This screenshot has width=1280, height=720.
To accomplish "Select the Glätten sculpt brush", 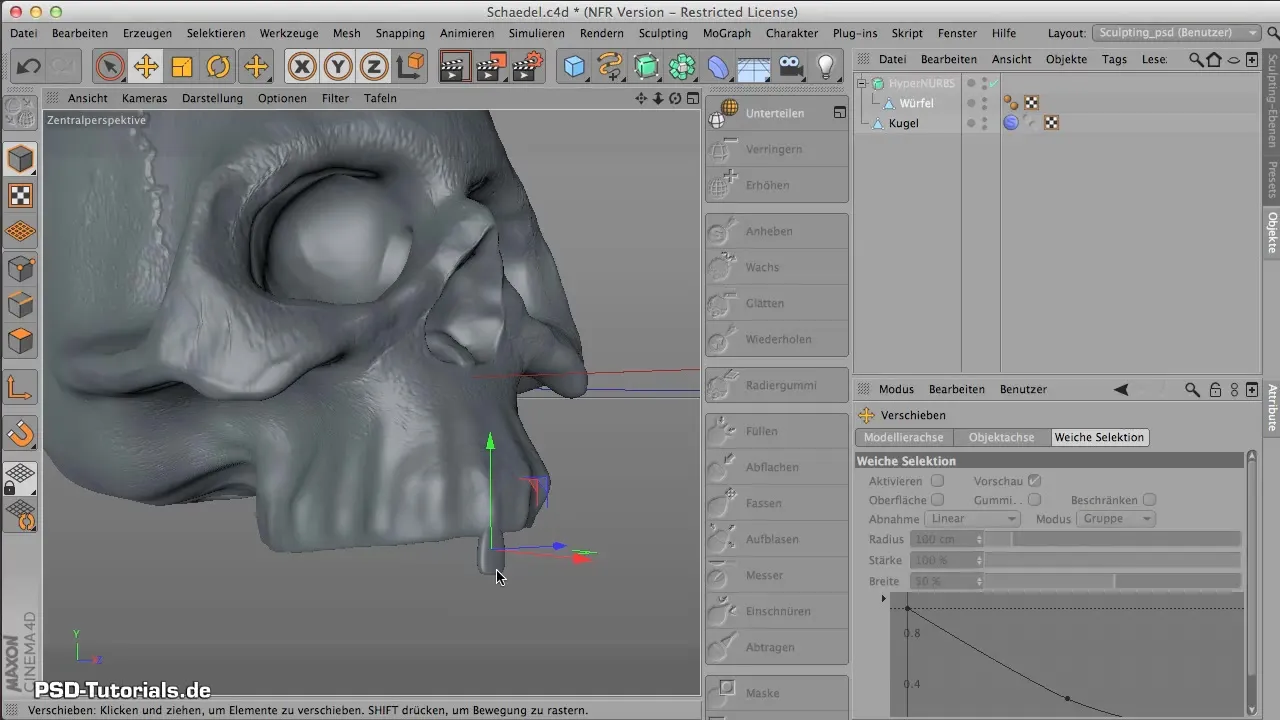I will [776, 303].
